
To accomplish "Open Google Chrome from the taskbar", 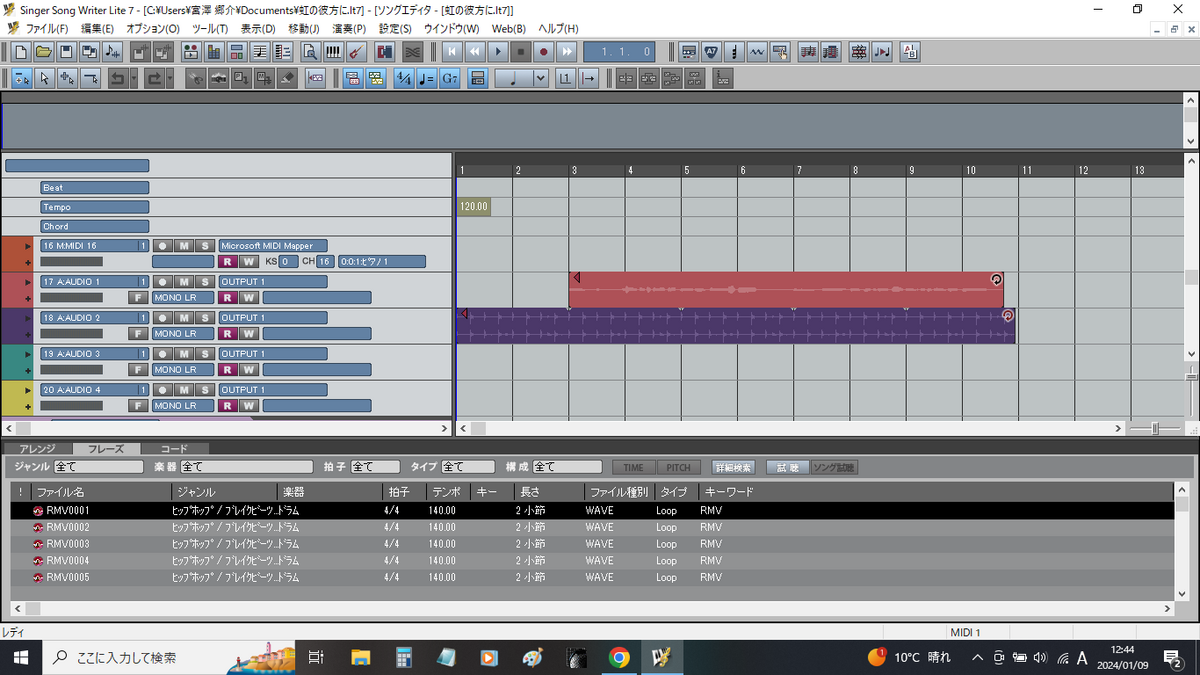I will pos(619,657).
